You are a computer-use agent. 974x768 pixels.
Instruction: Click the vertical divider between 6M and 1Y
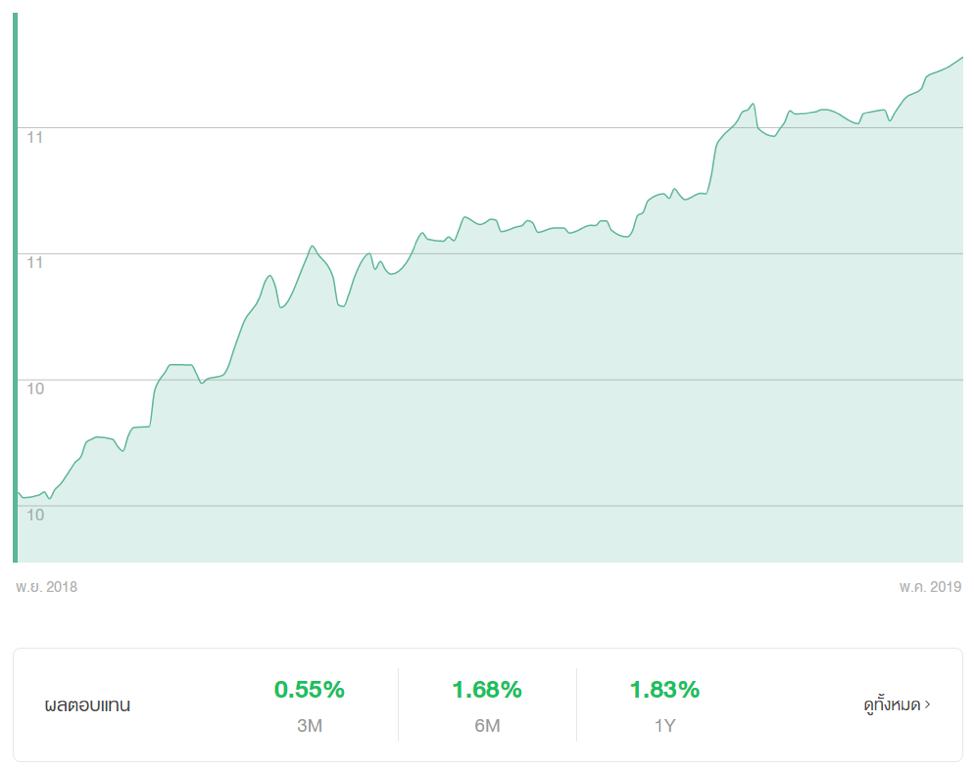[576, 705]
